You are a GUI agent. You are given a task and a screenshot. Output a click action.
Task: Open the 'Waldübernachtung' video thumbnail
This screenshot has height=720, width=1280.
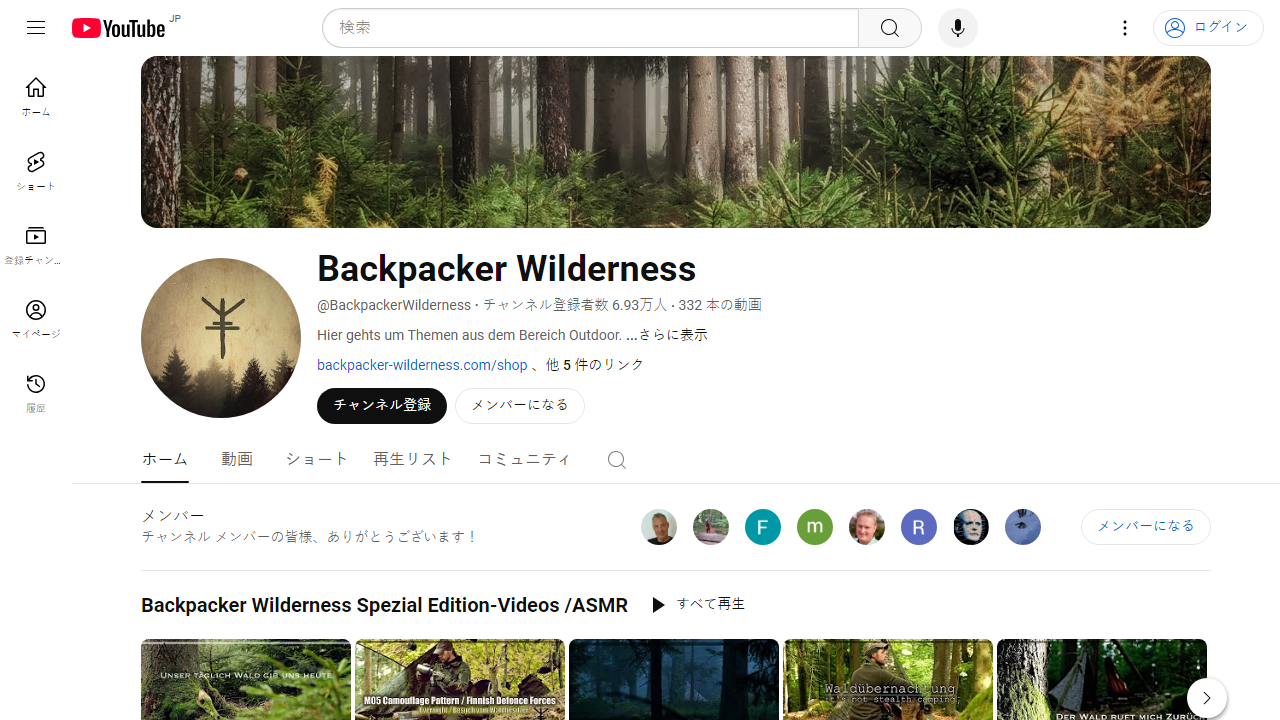[888, 679]
